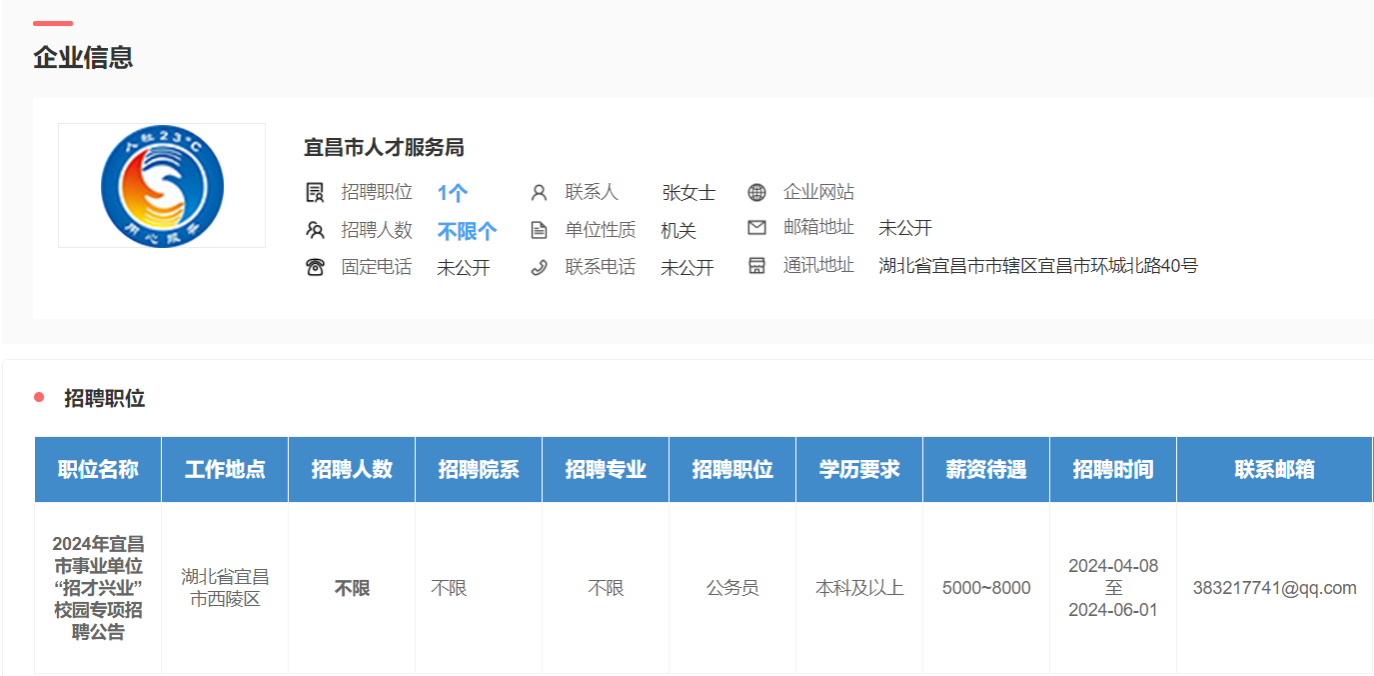
Task: Click the 招聘职位 document icon
Action: point(315,193)
